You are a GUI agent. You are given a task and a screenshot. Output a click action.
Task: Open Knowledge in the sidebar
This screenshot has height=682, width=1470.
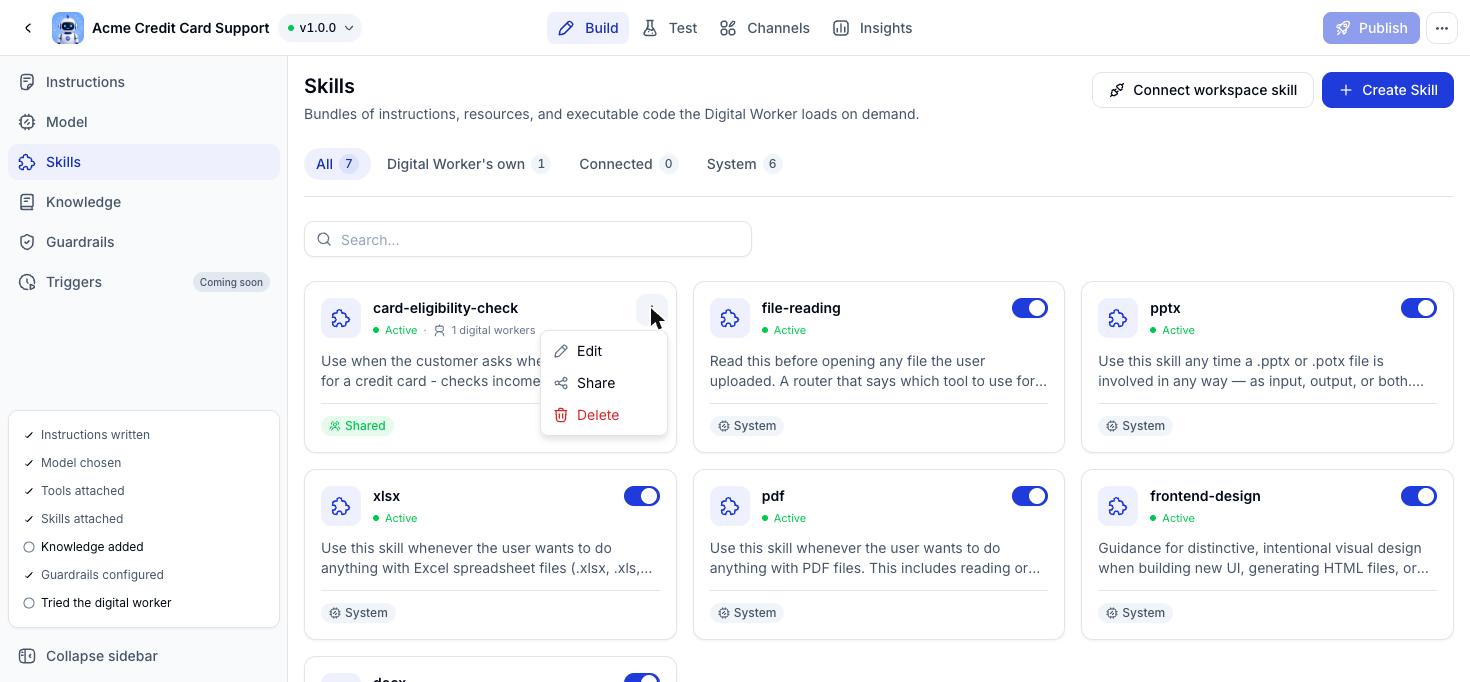(x=144, y=202)
